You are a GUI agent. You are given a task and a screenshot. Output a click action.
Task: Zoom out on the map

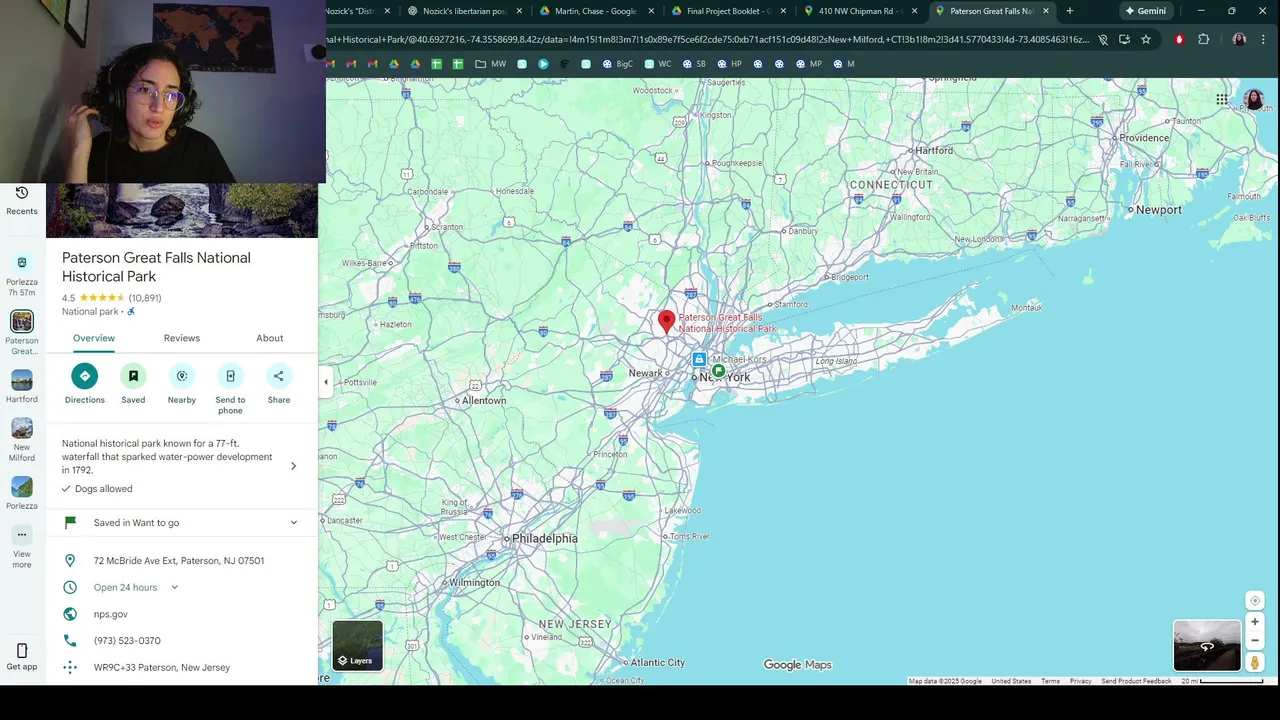coord(1255,641)
